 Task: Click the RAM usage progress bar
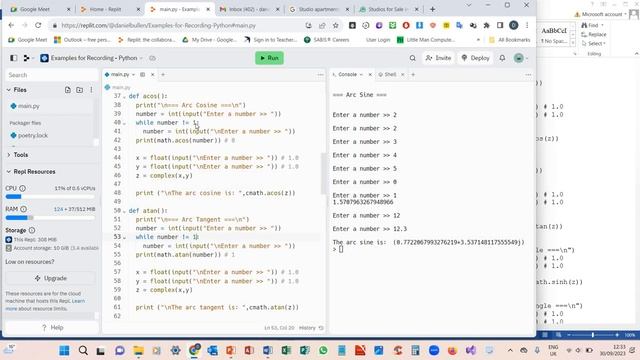(50, 218)
